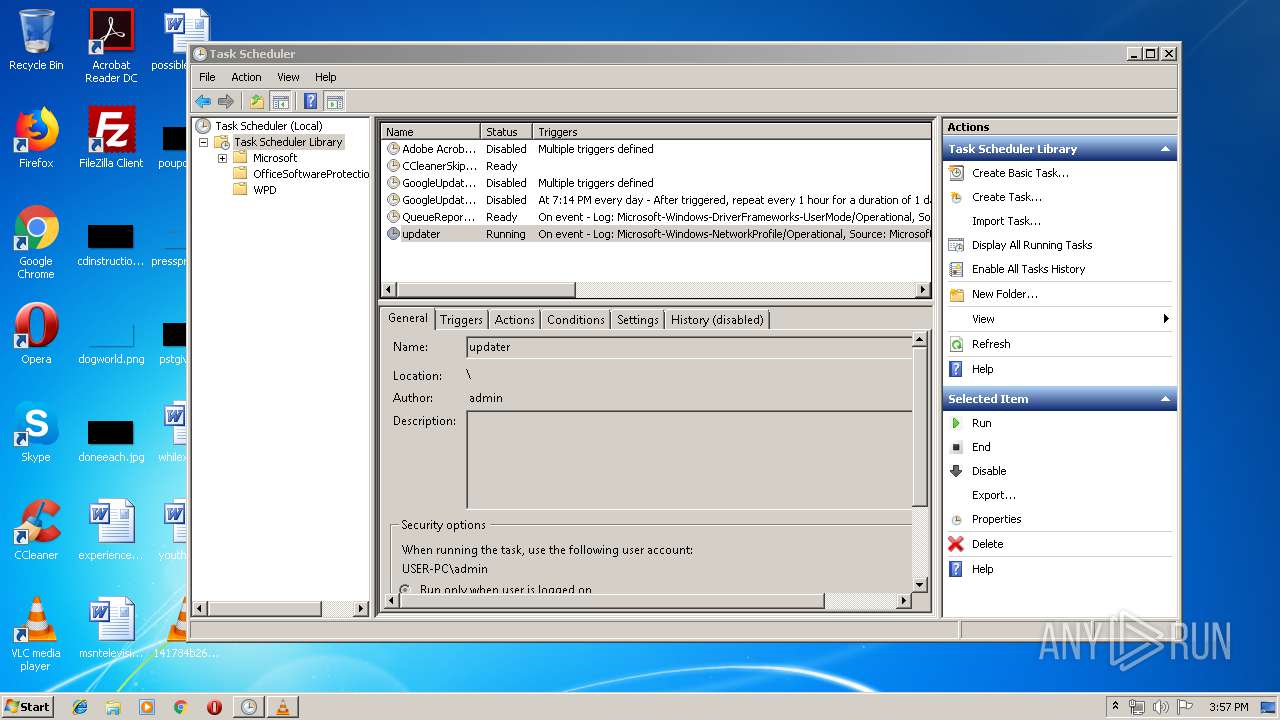Click Create Basic Task icon in Actions
1280x720 pixels.
(x=956, y=173)
